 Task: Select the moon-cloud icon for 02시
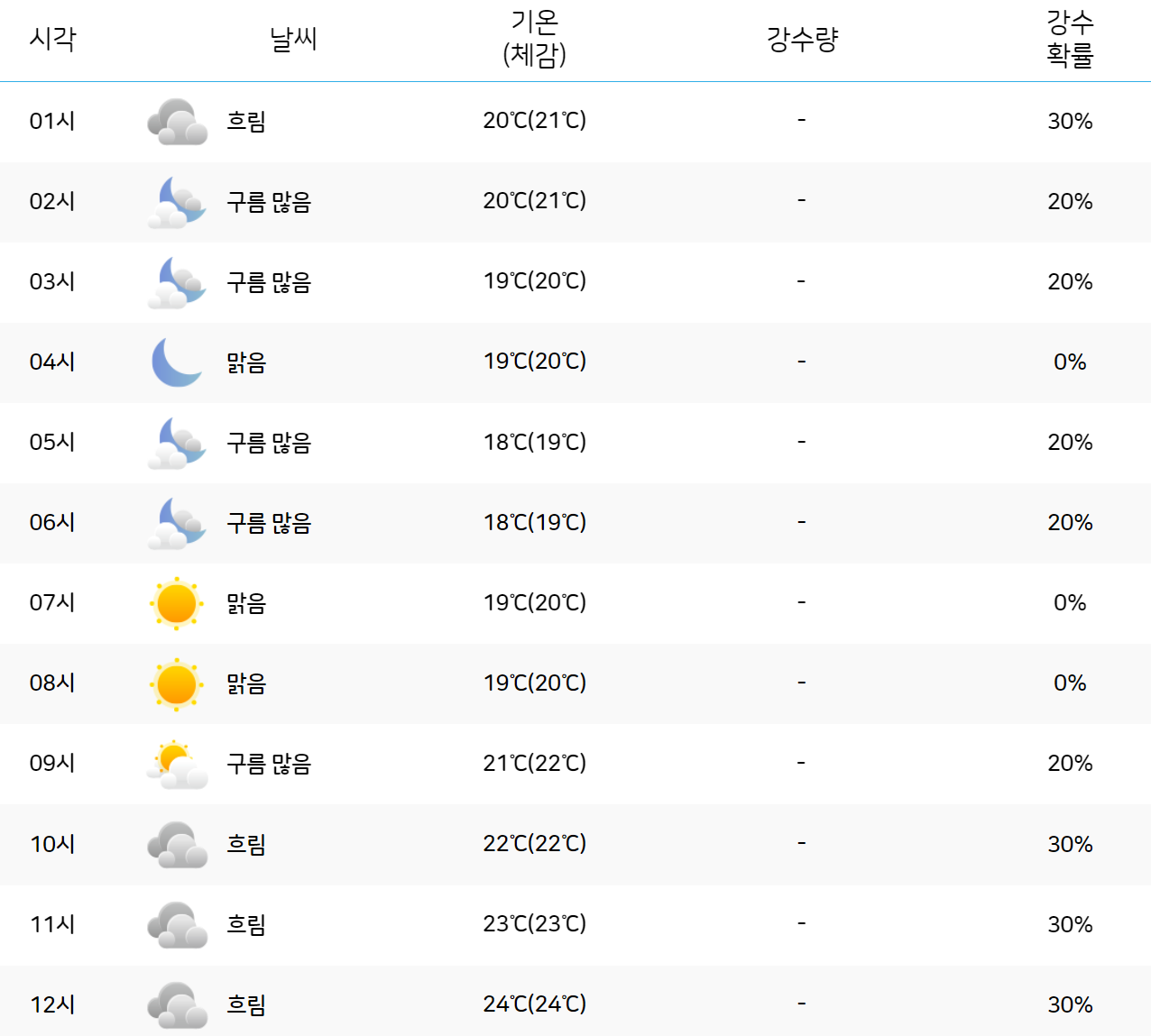point(178,202)
